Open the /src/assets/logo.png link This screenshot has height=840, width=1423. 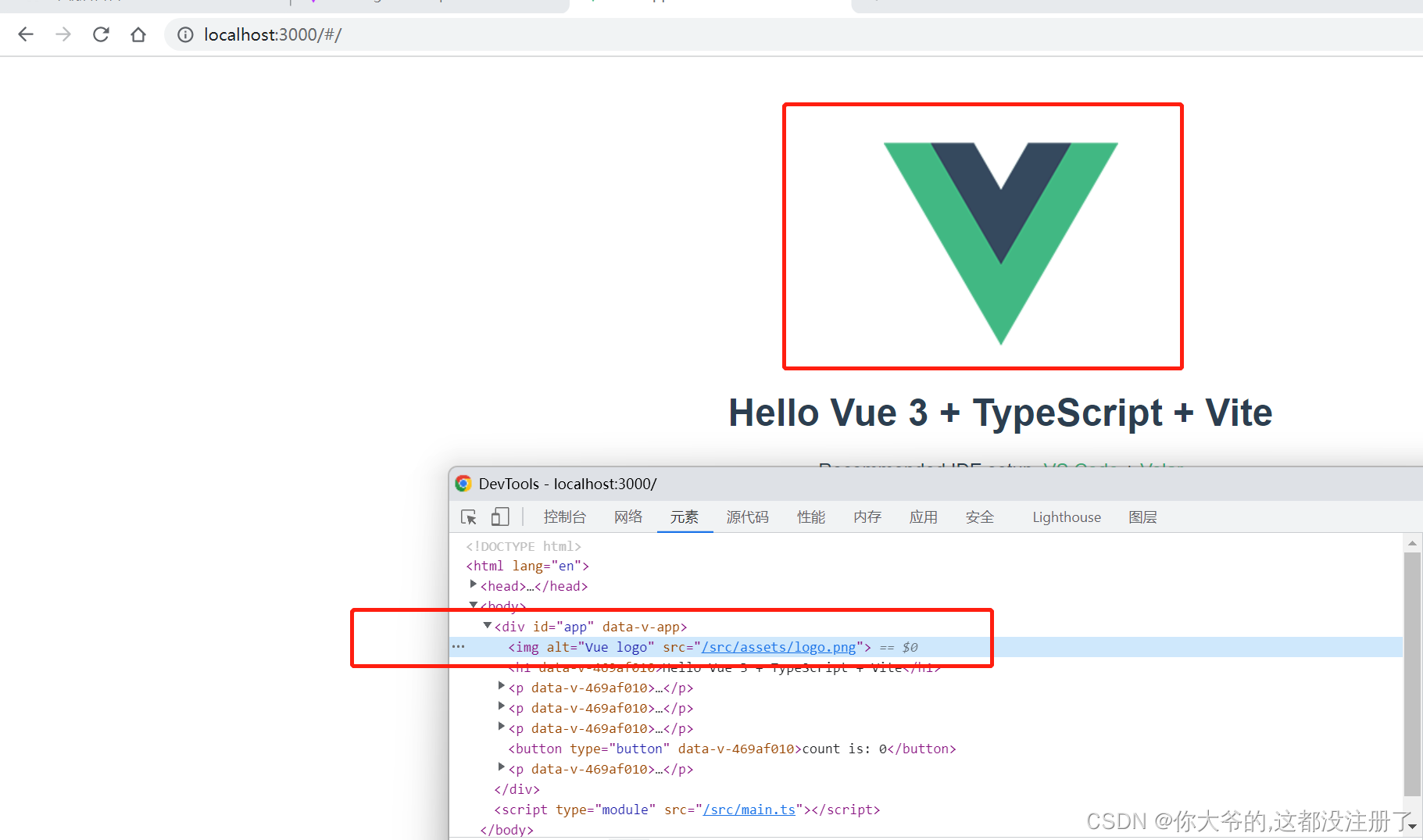[779, 647]
